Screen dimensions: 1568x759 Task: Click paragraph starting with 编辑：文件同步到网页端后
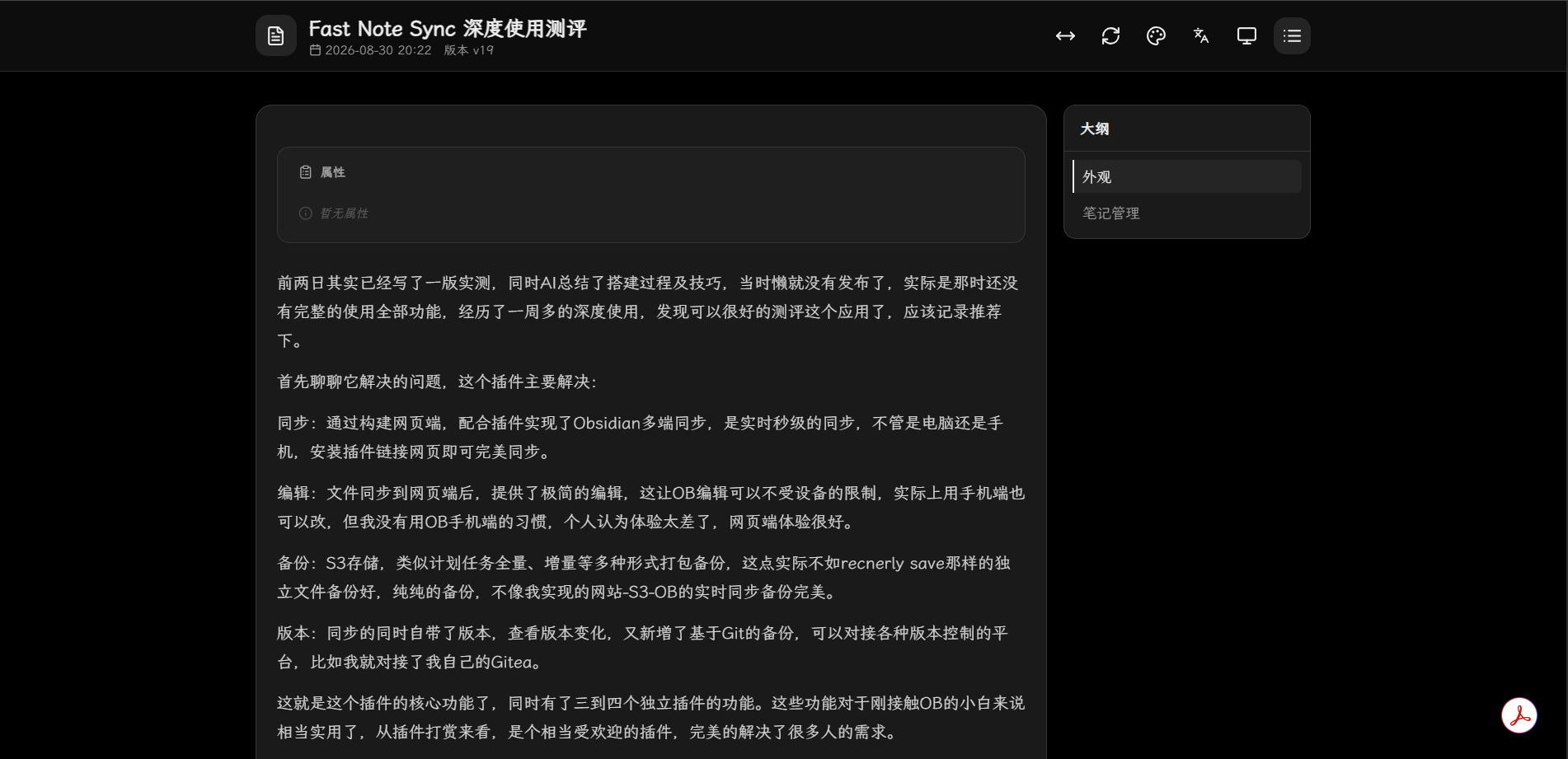(651, 507)
